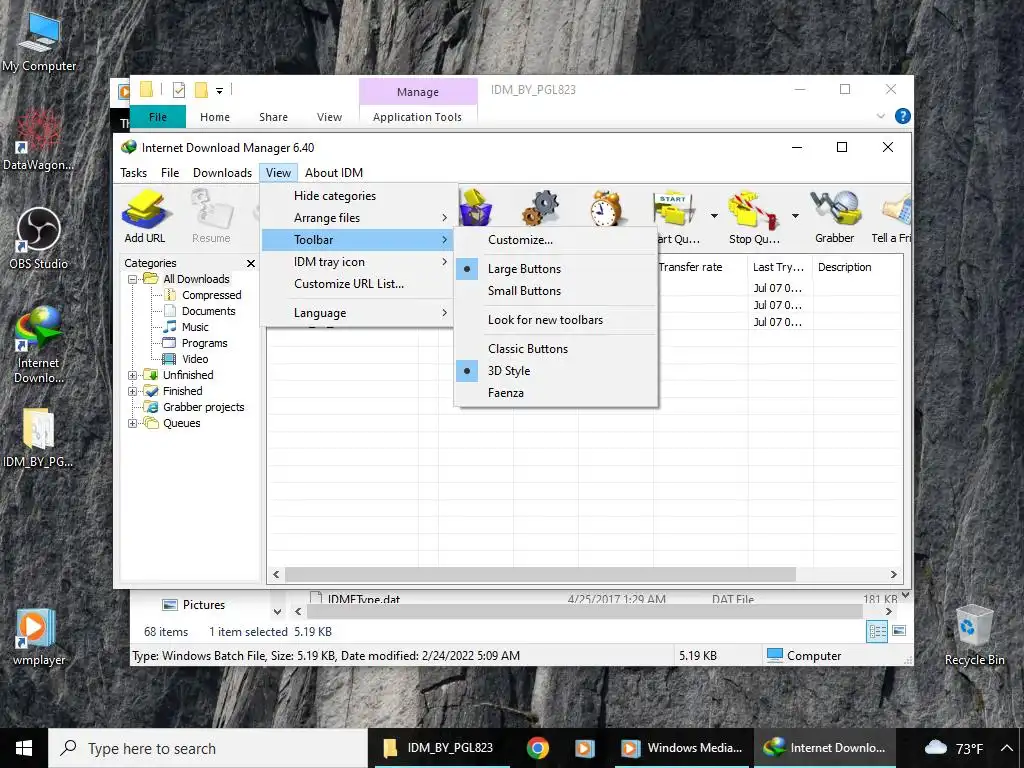
Task: Select the Video category
Action: click(x=195, y=359)
